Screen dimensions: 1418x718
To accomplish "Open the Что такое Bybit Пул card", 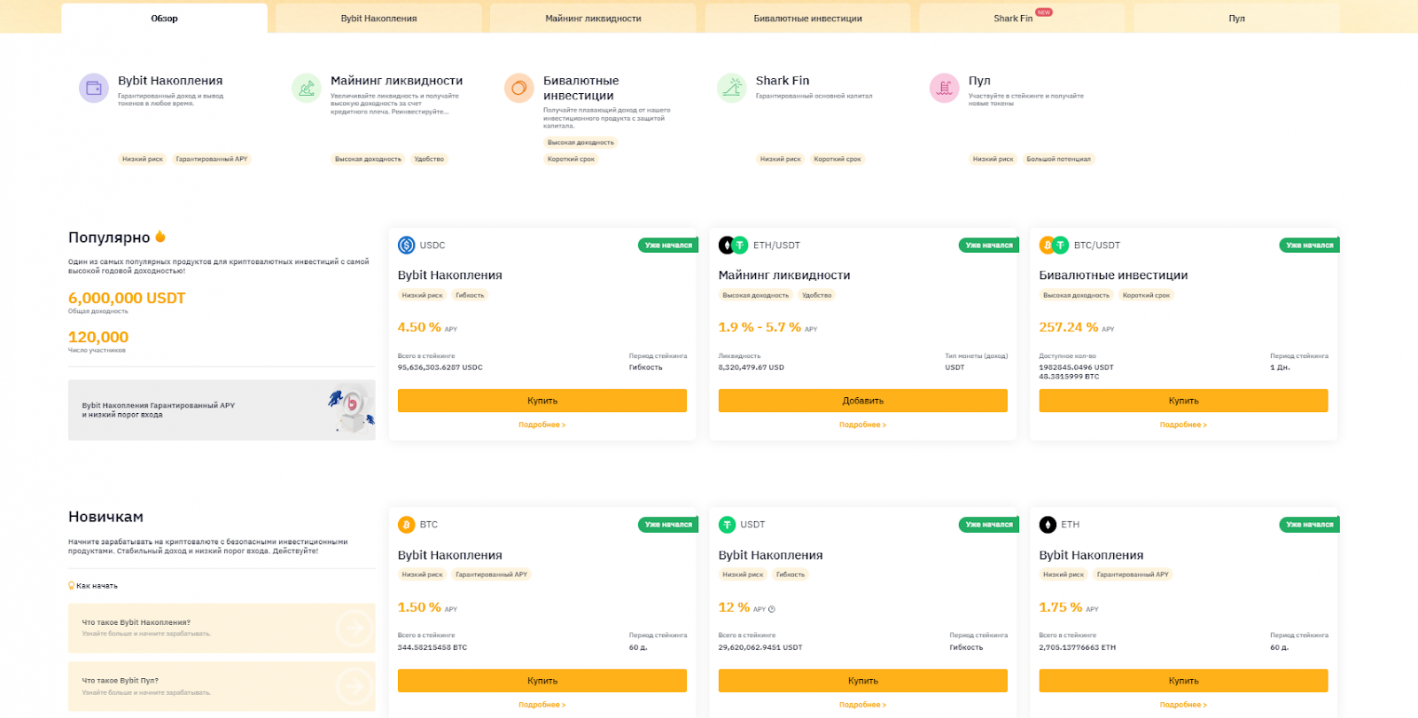I will coord(222,686).
